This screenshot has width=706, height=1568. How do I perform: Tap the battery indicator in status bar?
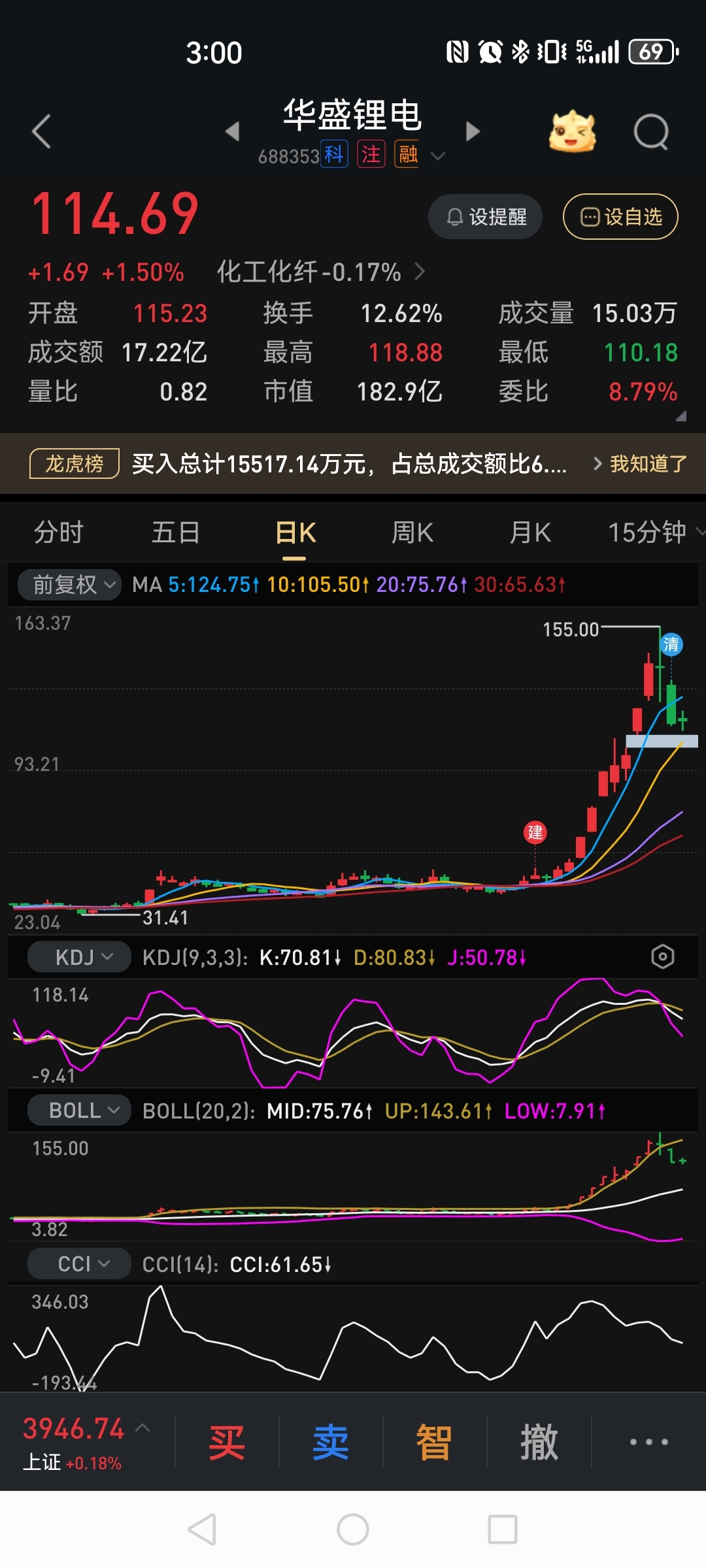click(x=654, y=52)
